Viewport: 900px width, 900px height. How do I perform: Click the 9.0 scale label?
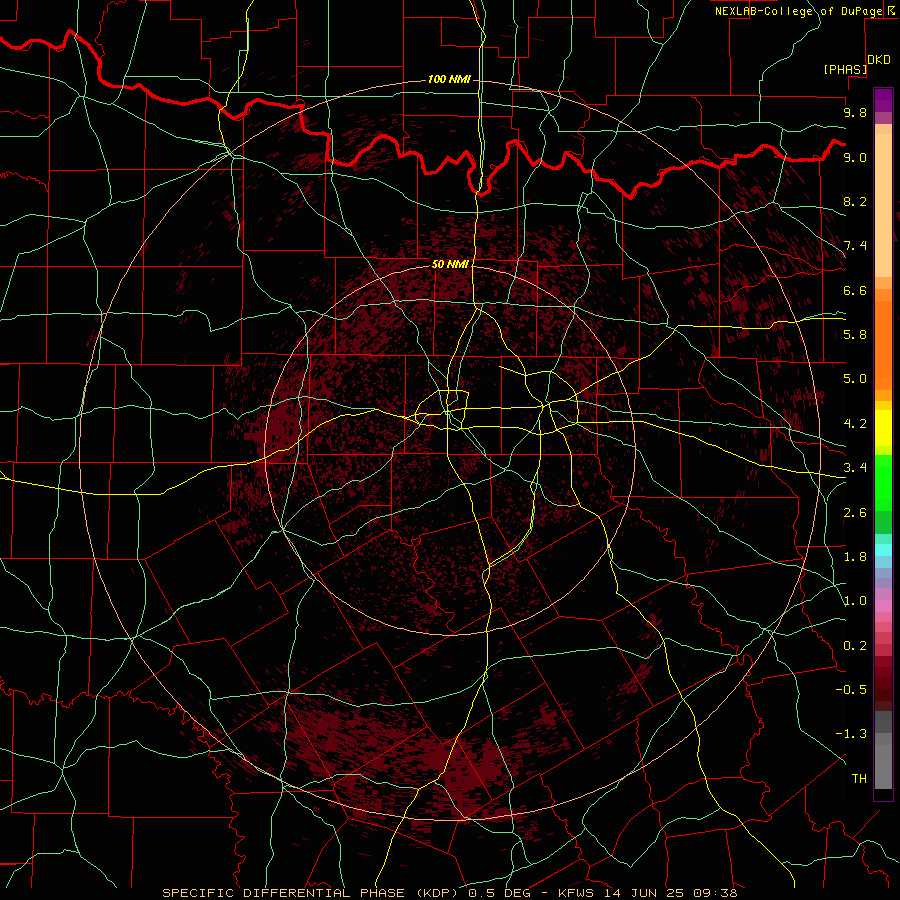click(x=855, y=157)
